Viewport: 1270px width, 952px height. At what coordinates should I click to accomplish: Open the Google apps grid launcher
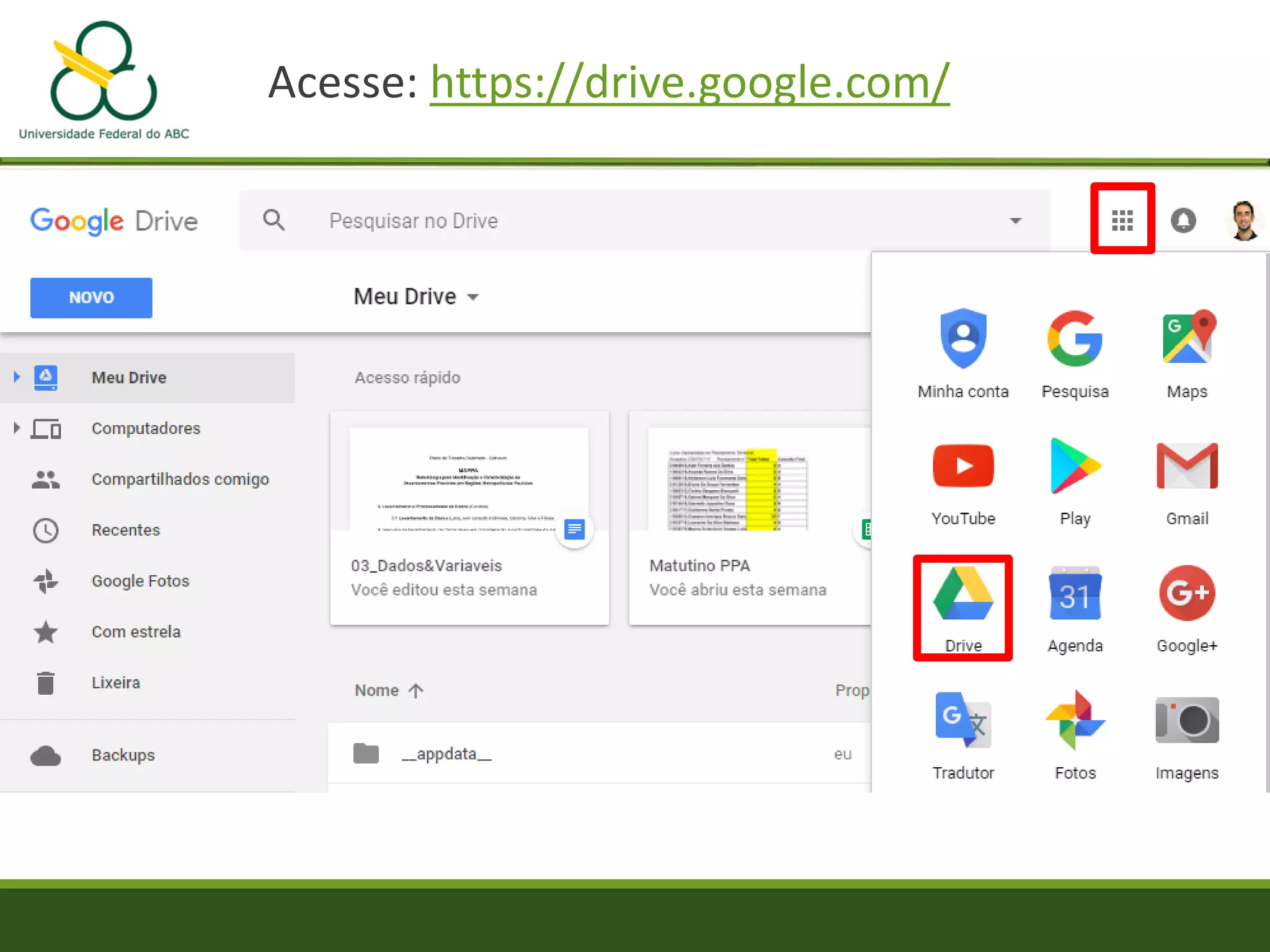[1122, 219]
